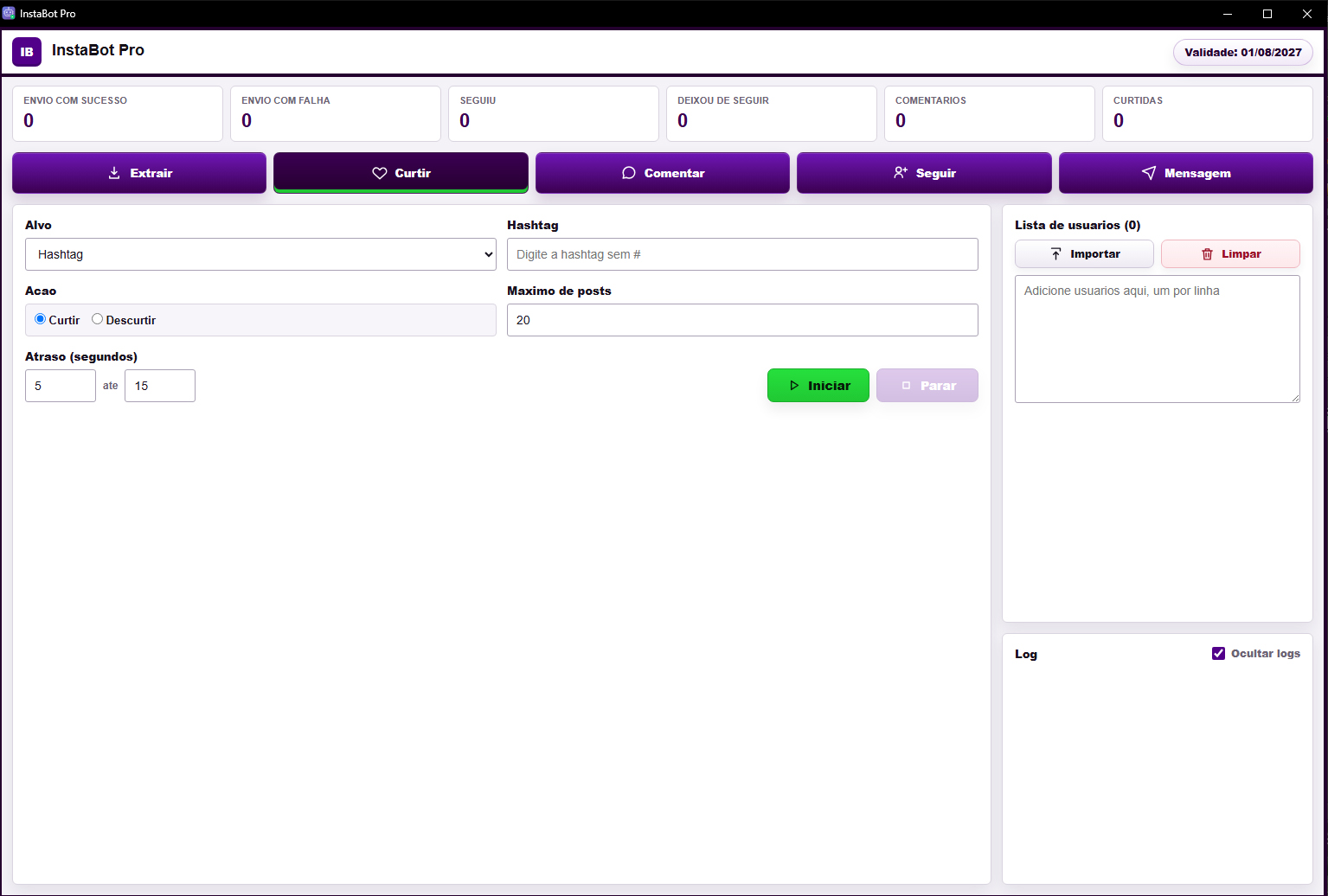Viewport: 1328px width, 896px height.
Task: Open the Mensagem tab
Action: (x=1186, y=173)
